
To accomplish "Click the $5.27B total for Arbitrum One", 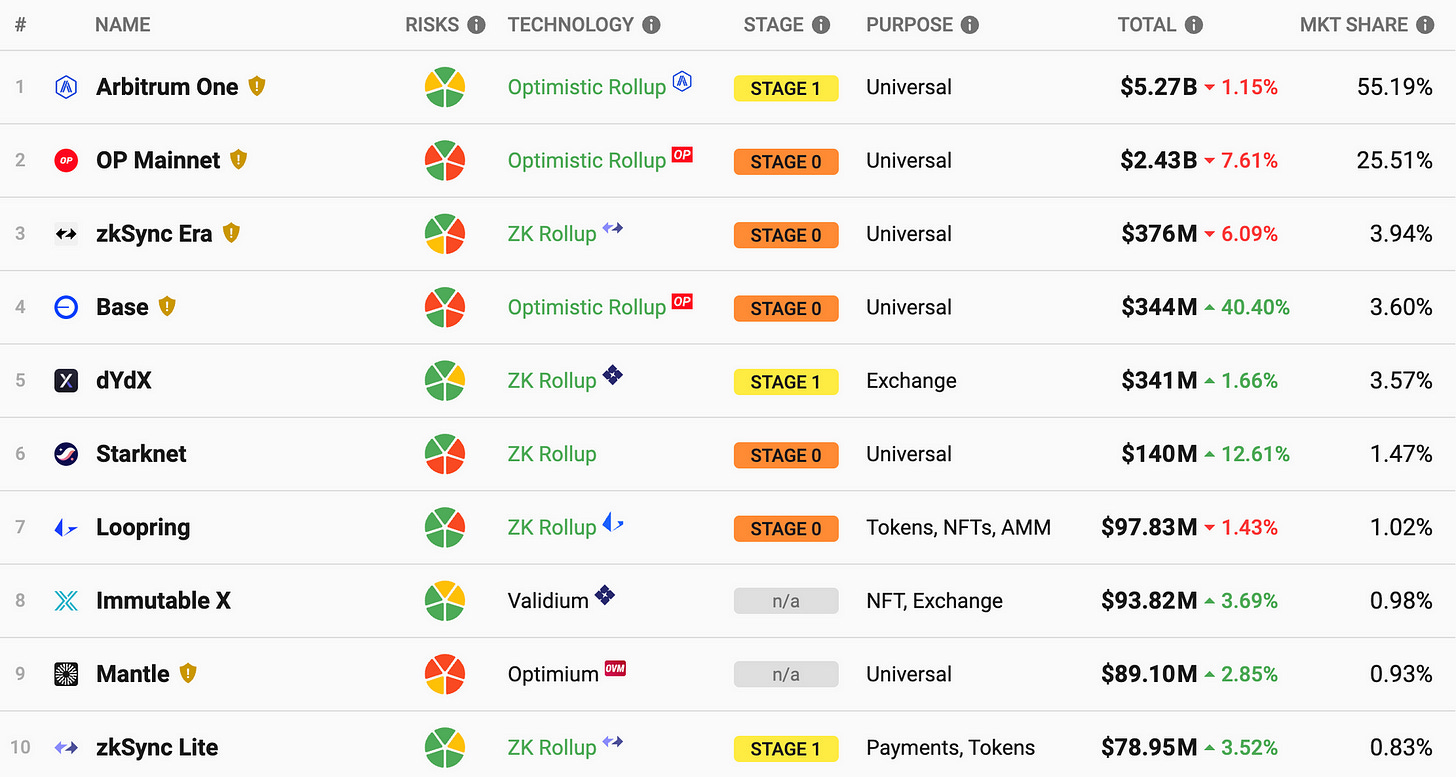I will coord(1158,87).
